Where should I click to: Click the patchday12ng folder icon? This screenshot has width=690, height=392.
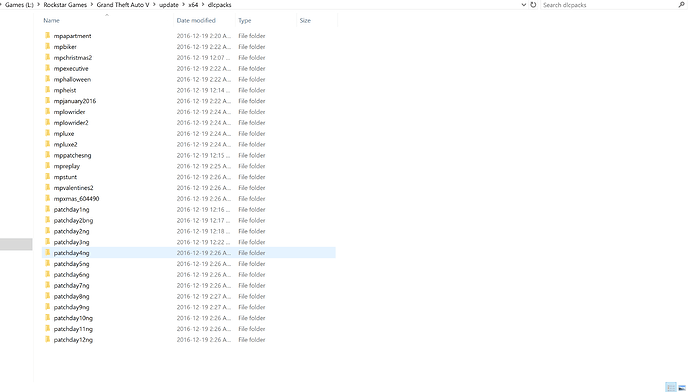pos(48,340)
